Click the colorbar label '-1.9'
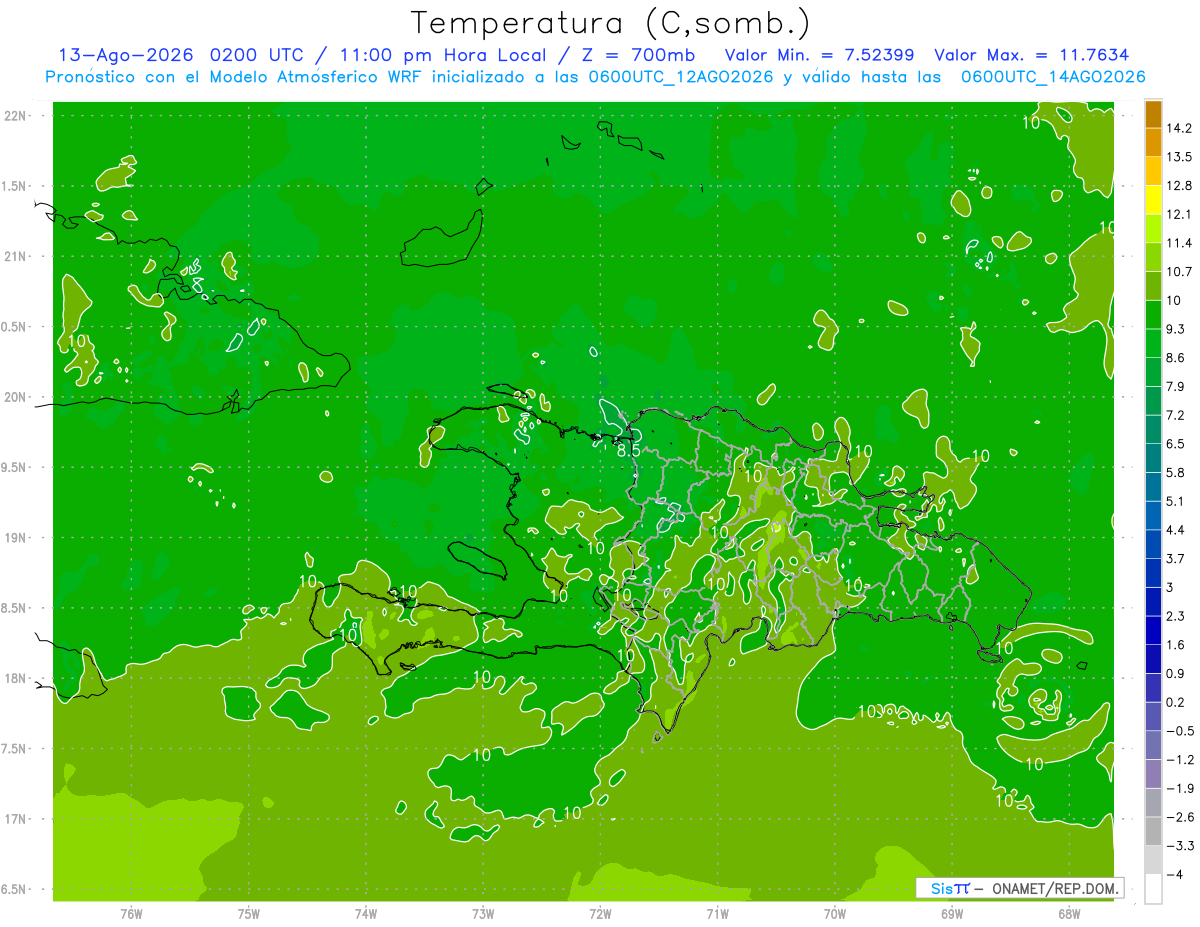This screenshot has width=1200, height=927. (1179, 788)
